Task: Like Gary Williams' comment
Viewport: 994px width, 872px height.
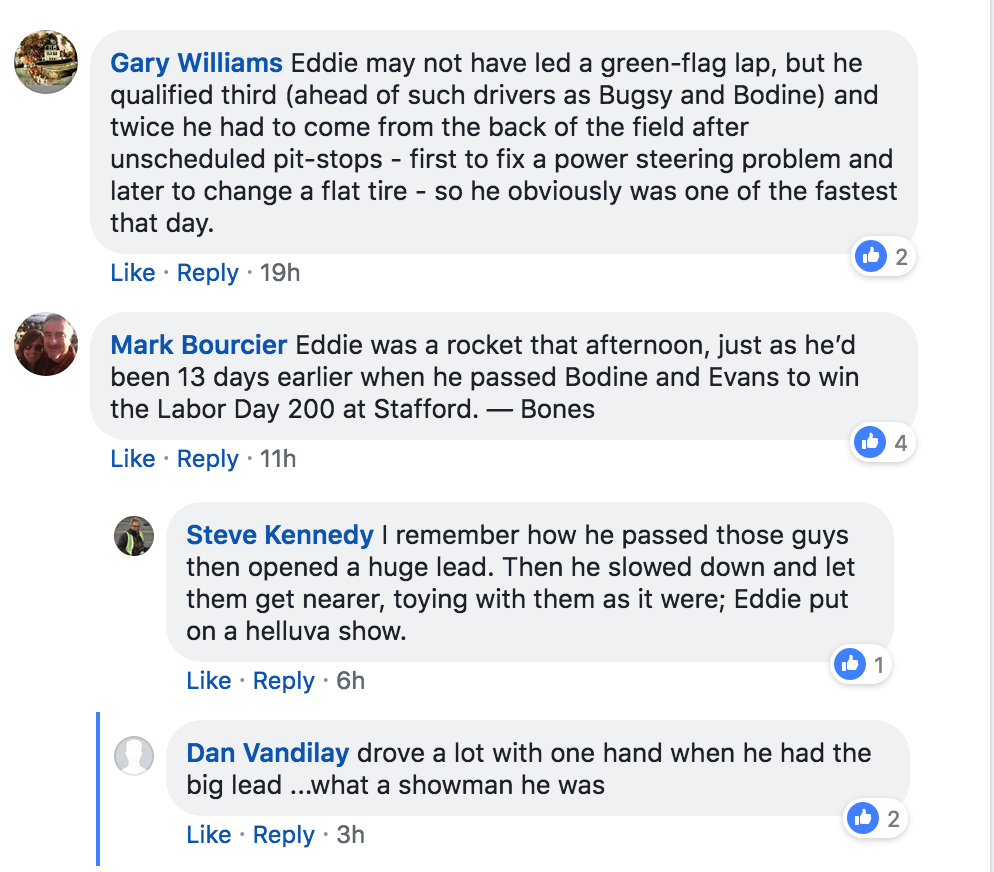Action: coord(132,272)
